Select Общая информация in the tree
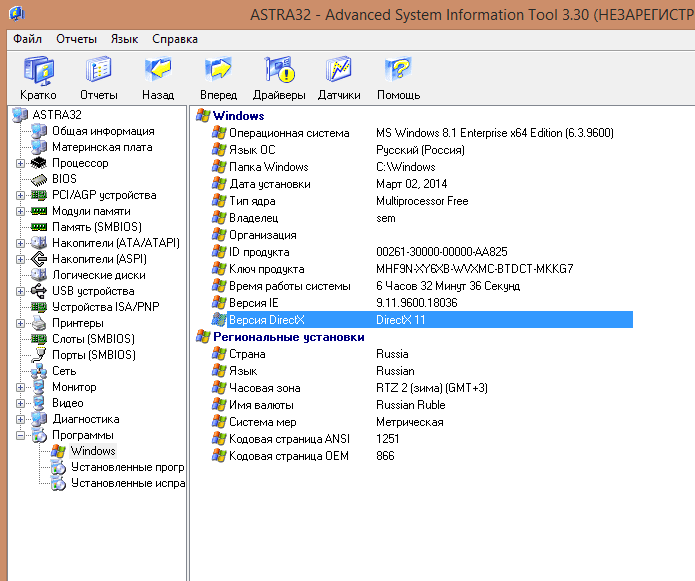Screen dimensions: 695x581 (x=103, y=131)
